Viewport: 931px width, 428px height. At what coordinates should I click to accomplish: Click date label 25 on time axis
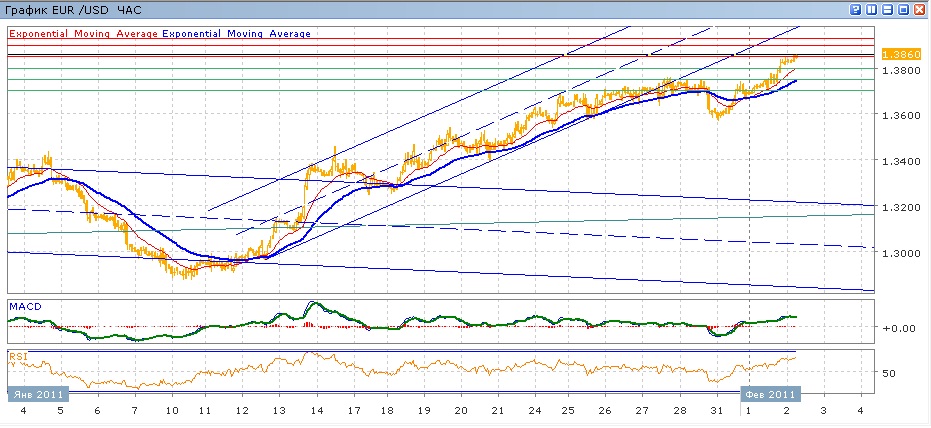(568, 411)
